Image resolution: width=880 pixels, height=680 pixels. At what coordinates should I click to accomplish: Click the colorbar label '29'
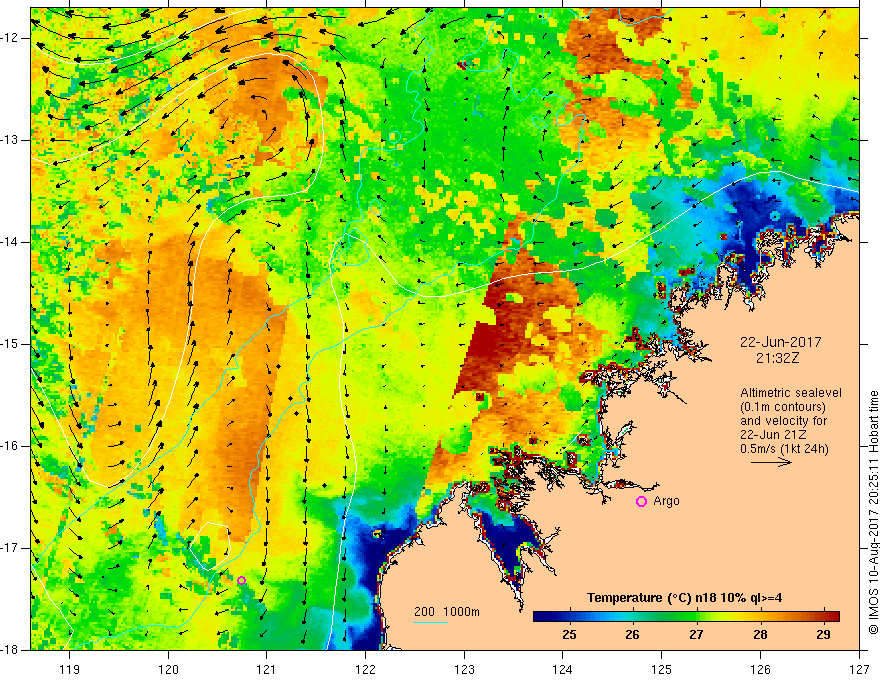pos(823,635)
